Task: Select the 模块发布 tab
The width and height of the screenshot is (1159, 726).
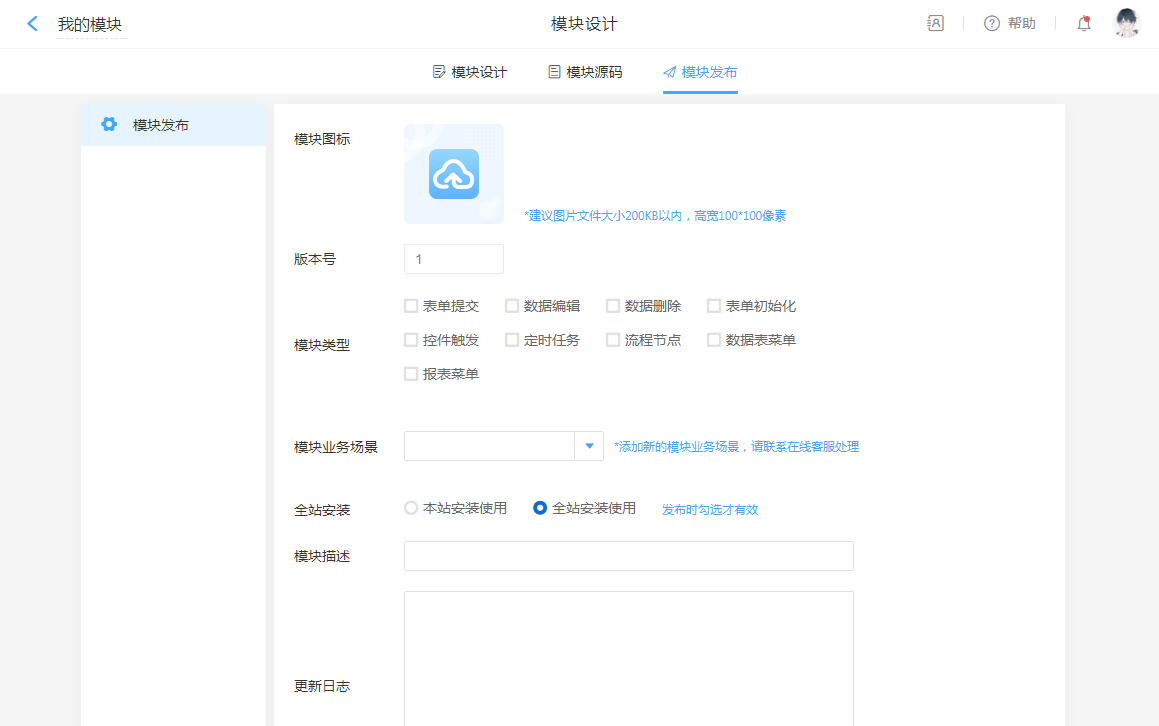Action: (x=700, y=72)
